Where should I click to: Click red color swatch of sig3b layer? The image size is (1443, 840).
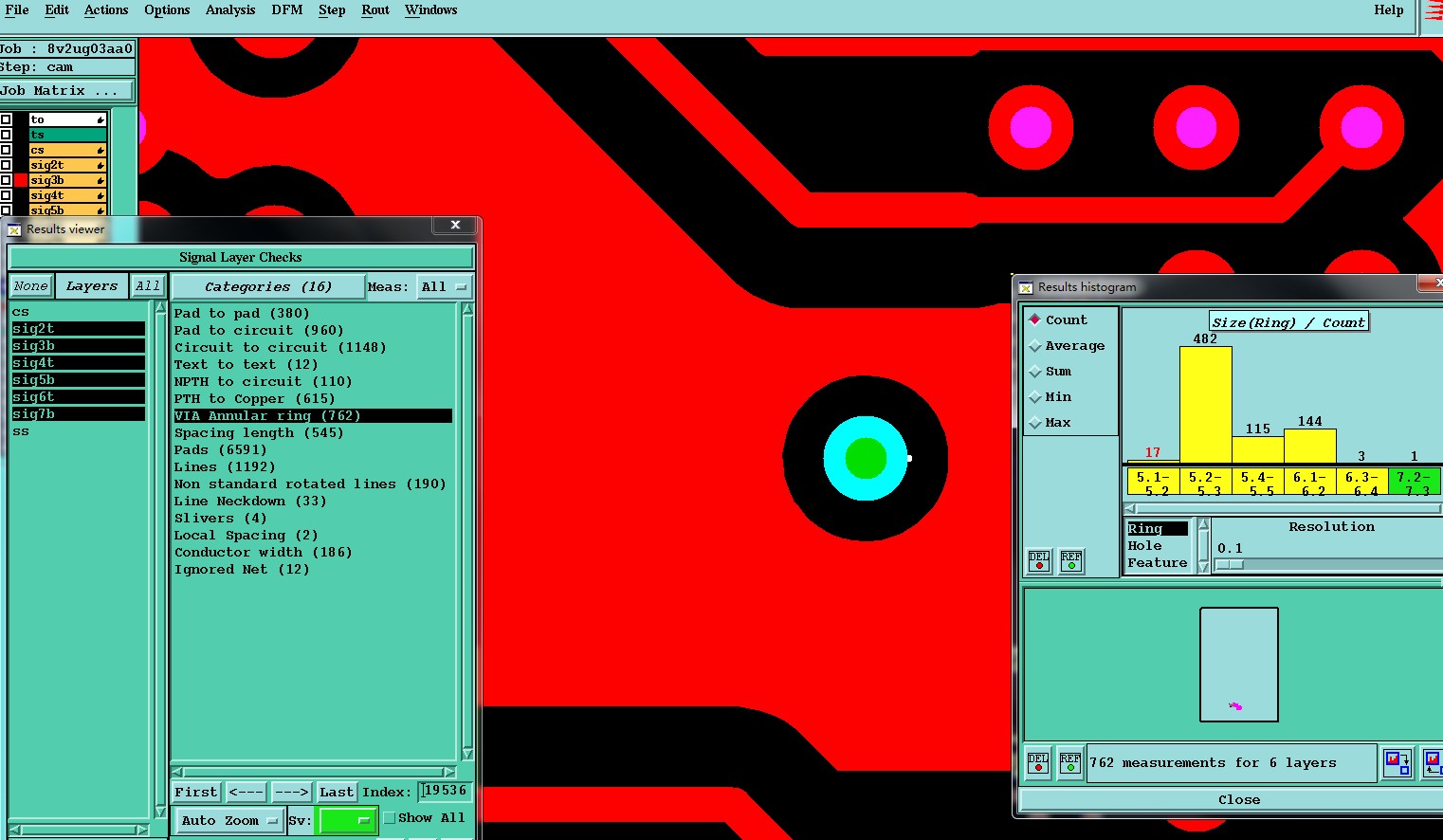coord(21,180)
